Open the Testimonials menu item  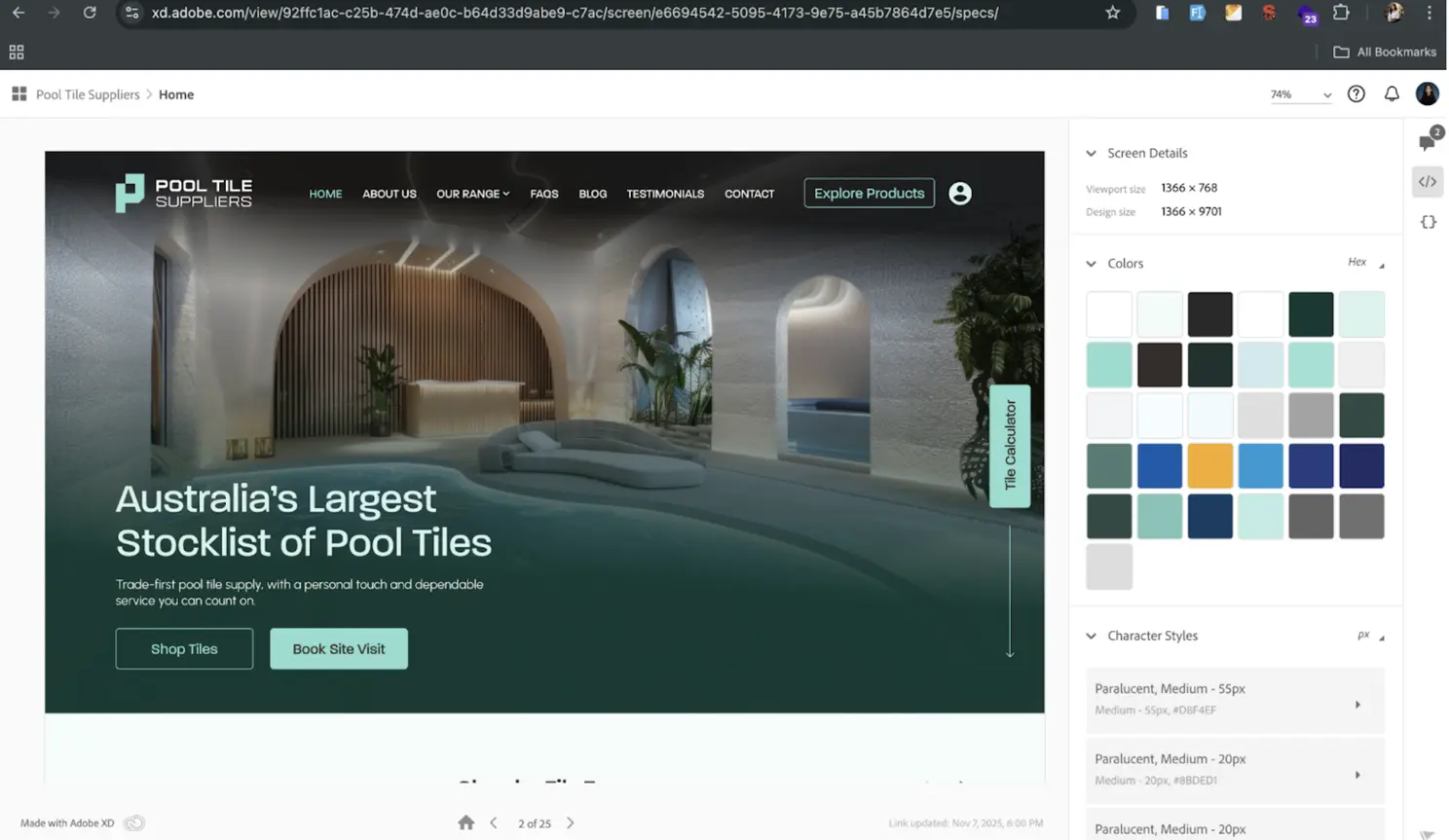[665, 194]
